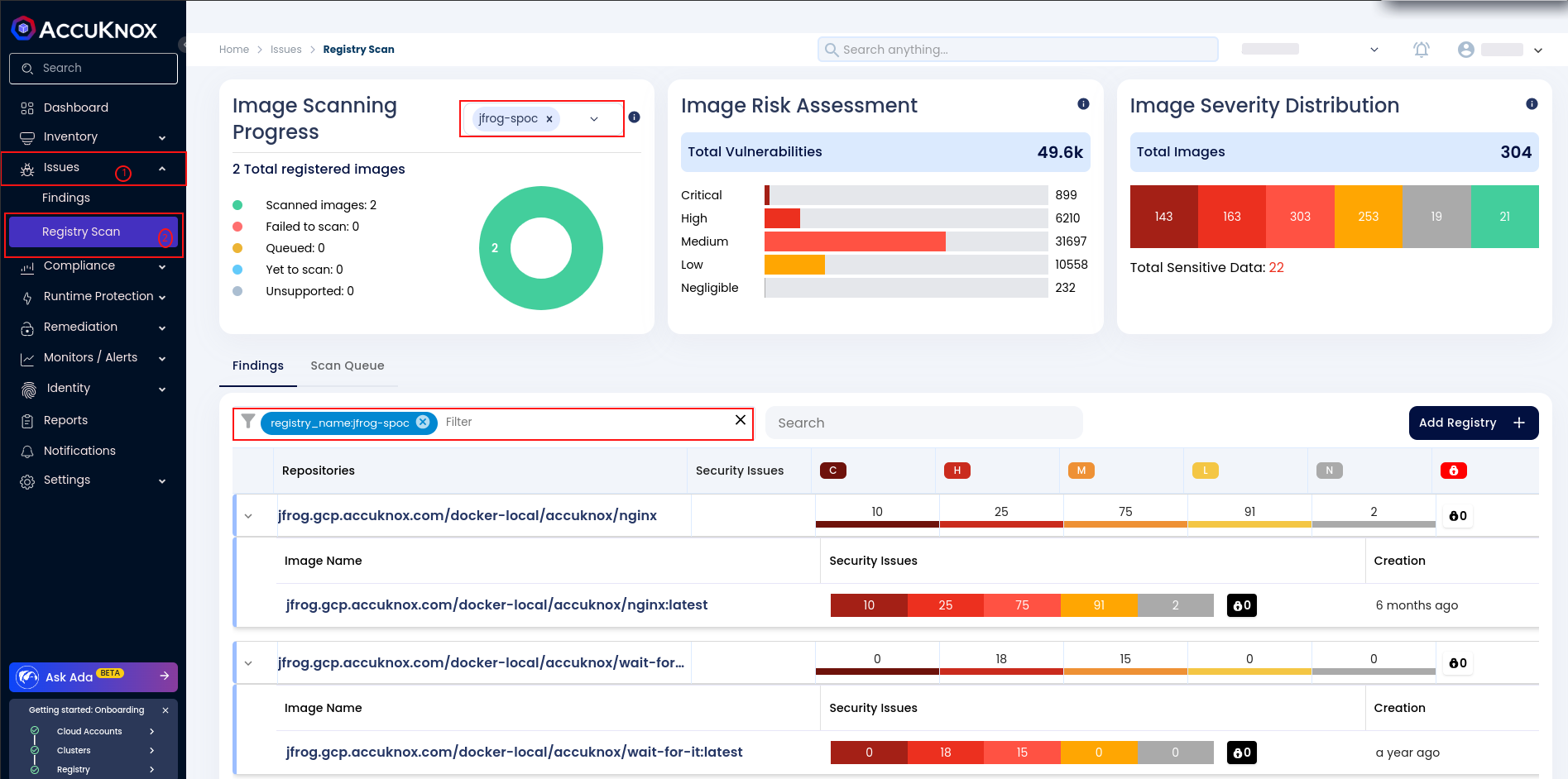This screenshot has width=1568, height=779.
Task: Collapse the nginx repository row
Action: pyautogui.click(x=248, y=516)
